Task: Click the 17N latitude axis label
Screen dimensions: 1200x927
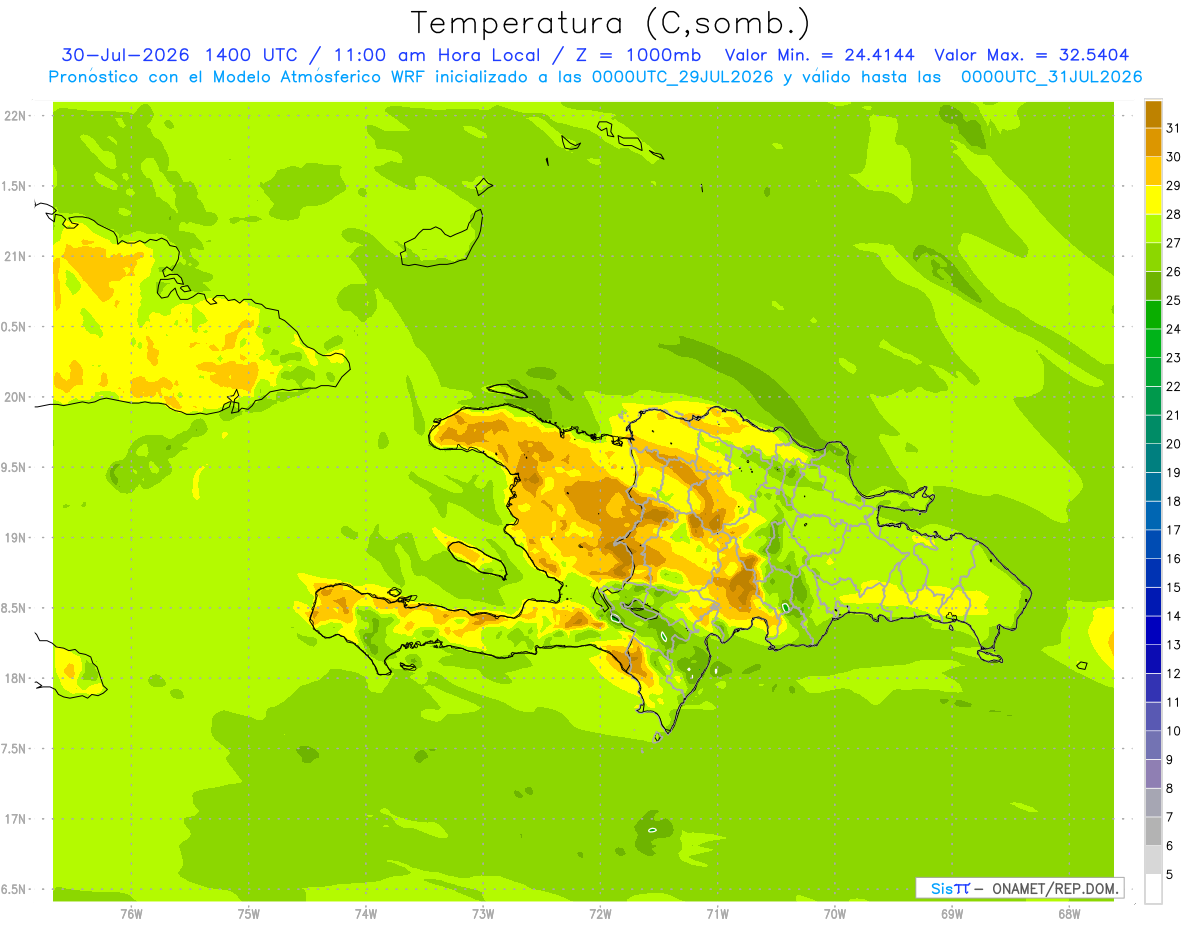Action: pyautogui.click(x=16, y=819)
